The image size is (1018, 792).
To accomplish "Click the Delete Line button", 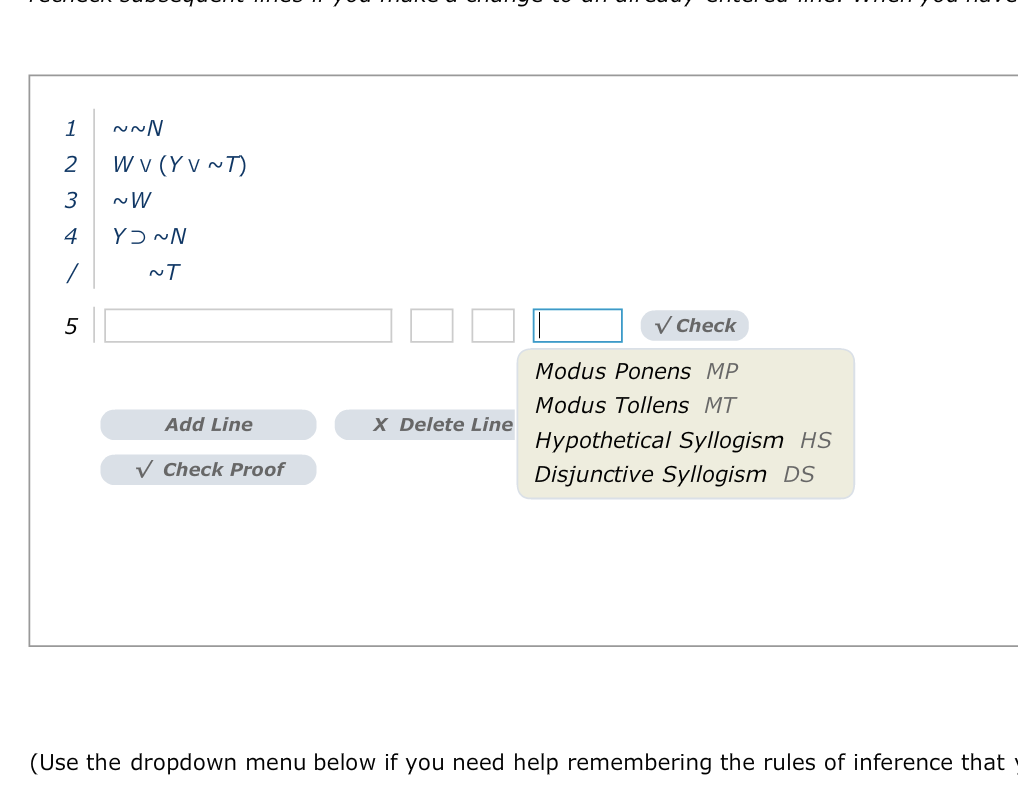I will pyautogui.click(x=430, y=424).
